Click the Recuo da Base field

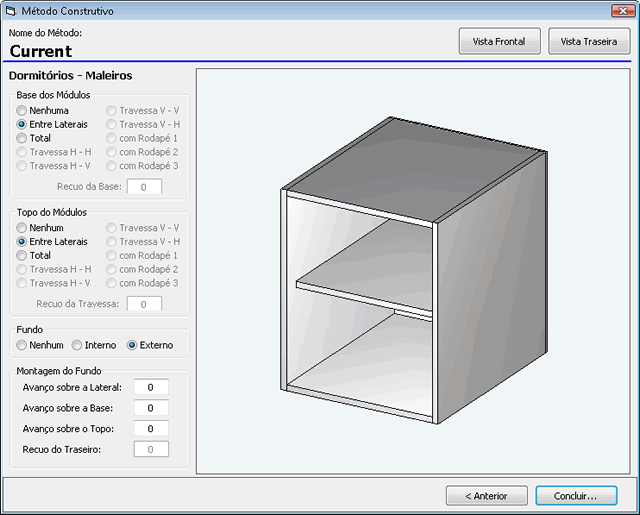(144, 186)
